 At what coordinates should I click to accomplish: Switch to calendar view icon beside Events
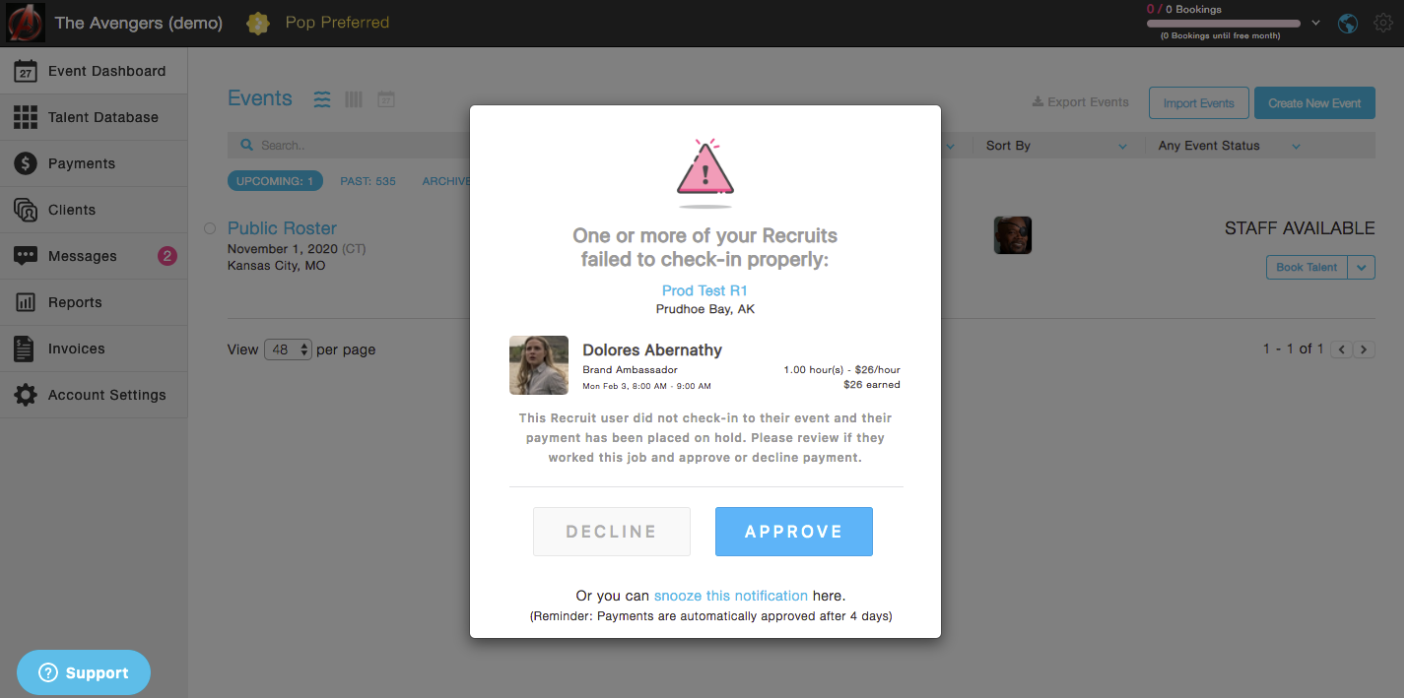(386, 99)
